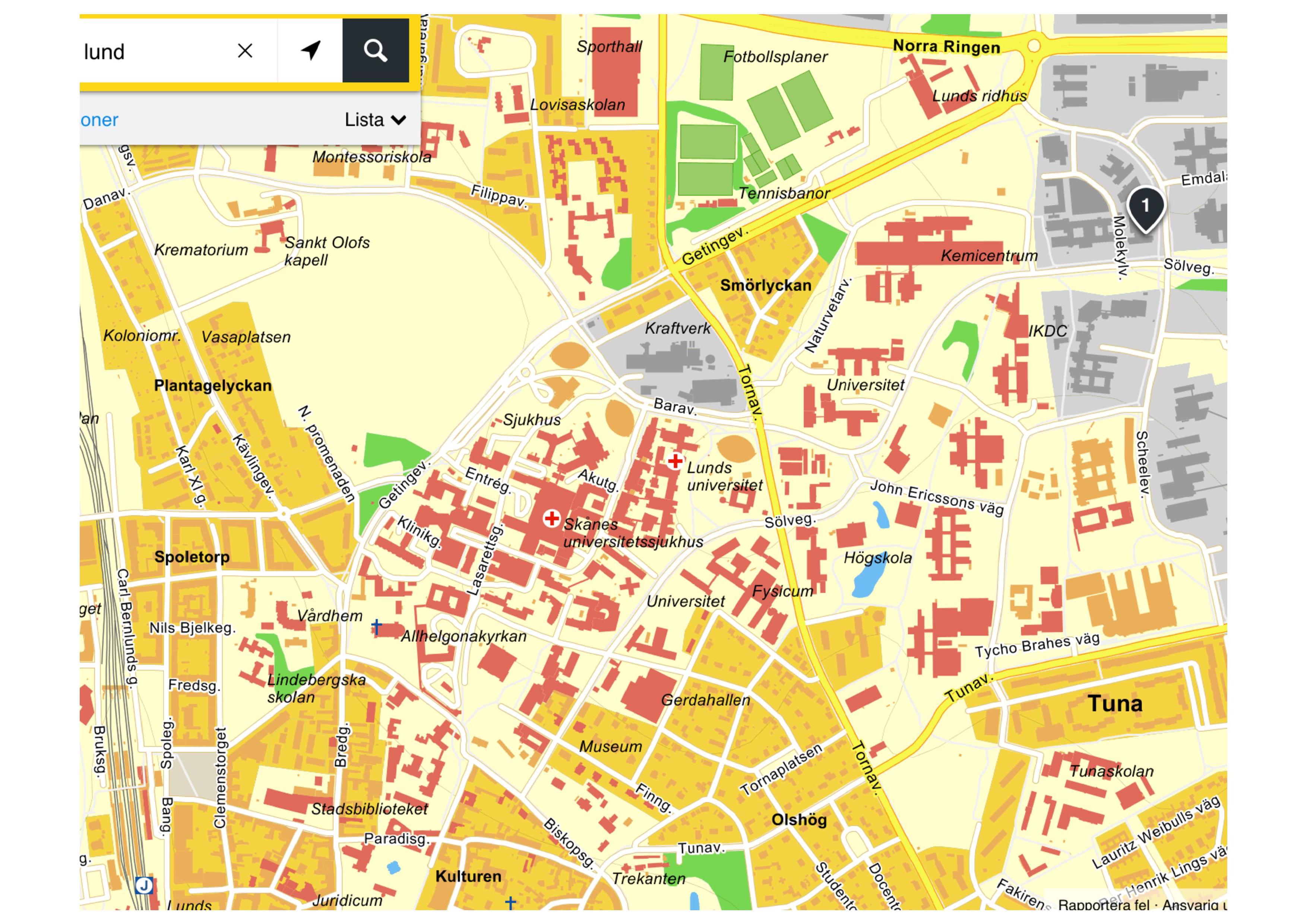Click the Kemicentrum building label
This screenshot has height=924, width=1307.
click(x=989, y=256)
